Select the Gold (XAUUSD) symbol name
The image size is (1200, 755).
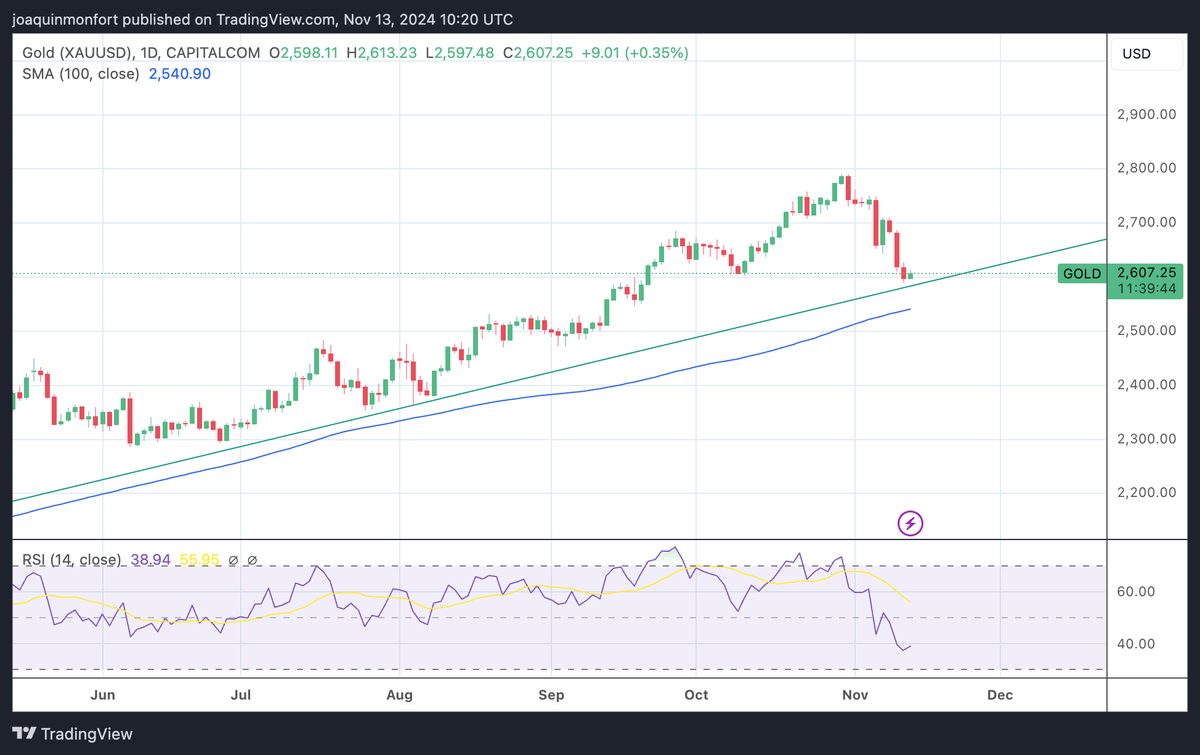75,52
